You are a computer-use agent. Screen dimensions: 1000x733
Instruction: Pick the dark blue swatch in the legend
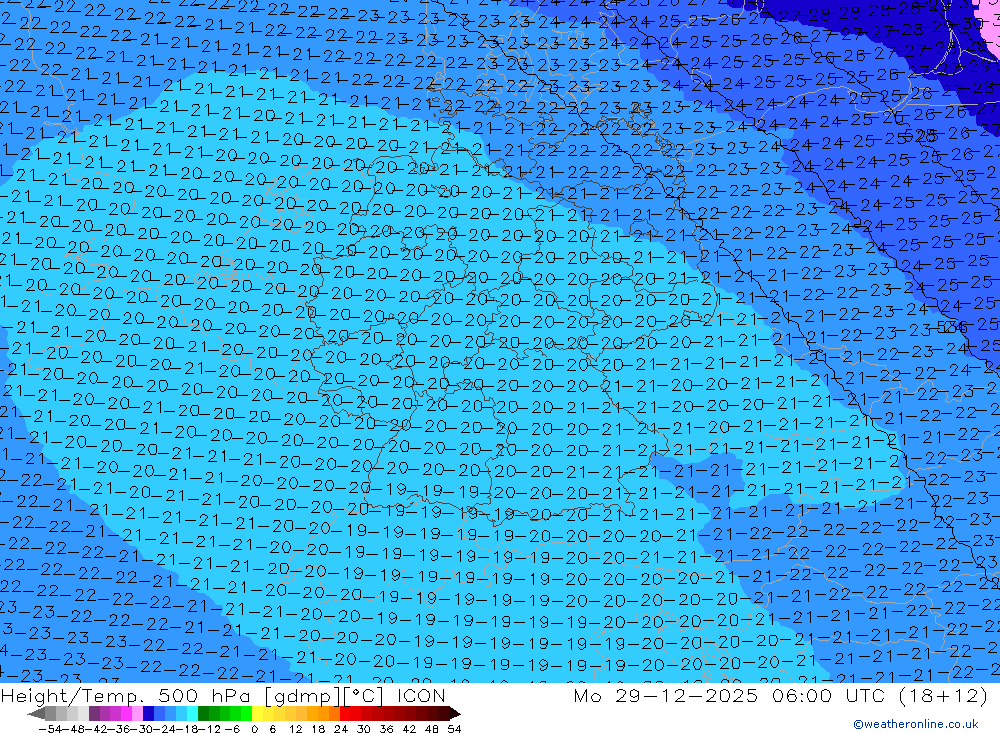[149, 714]
